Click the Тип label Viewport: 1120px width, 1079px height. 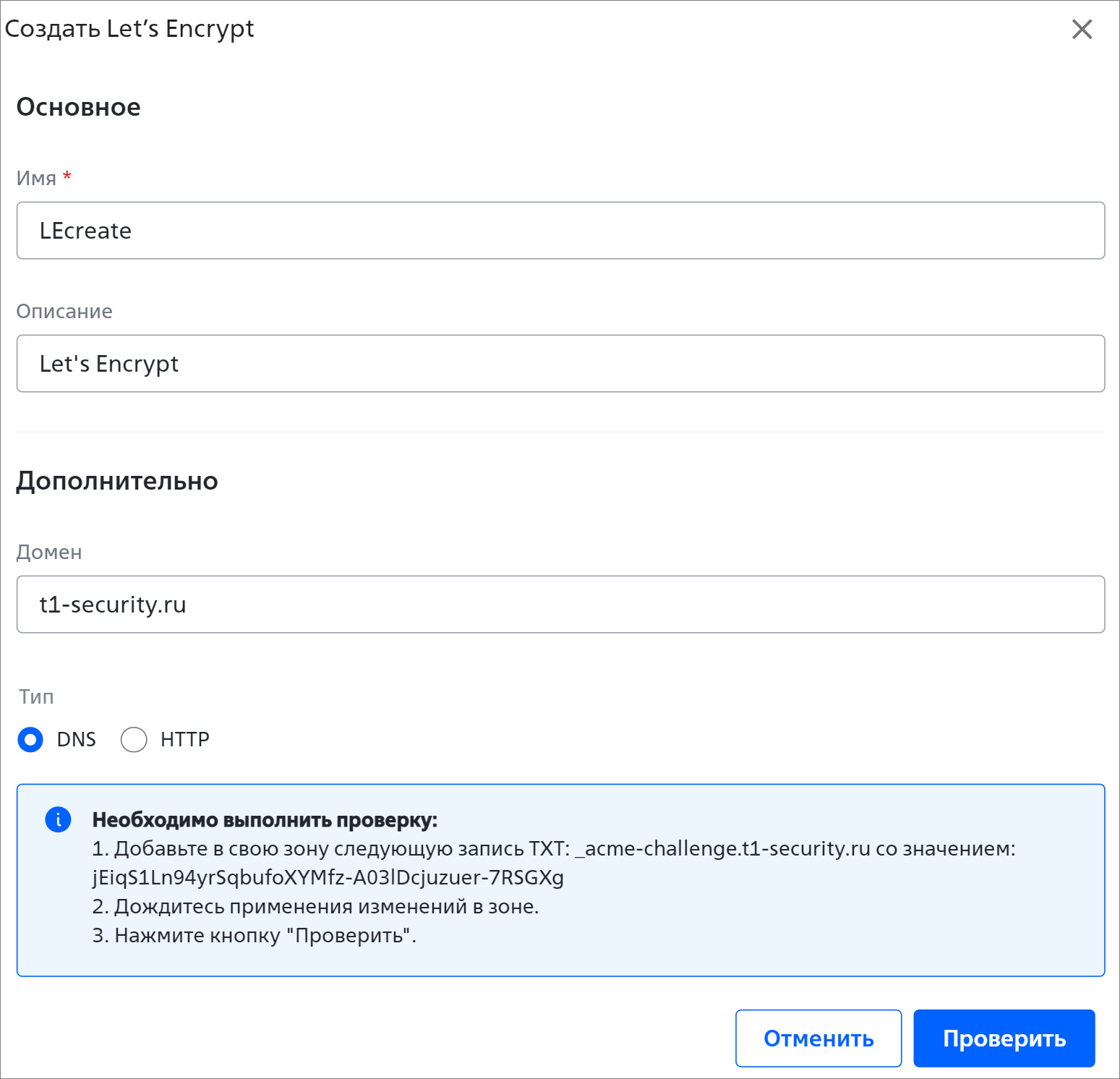pos(36,696)
